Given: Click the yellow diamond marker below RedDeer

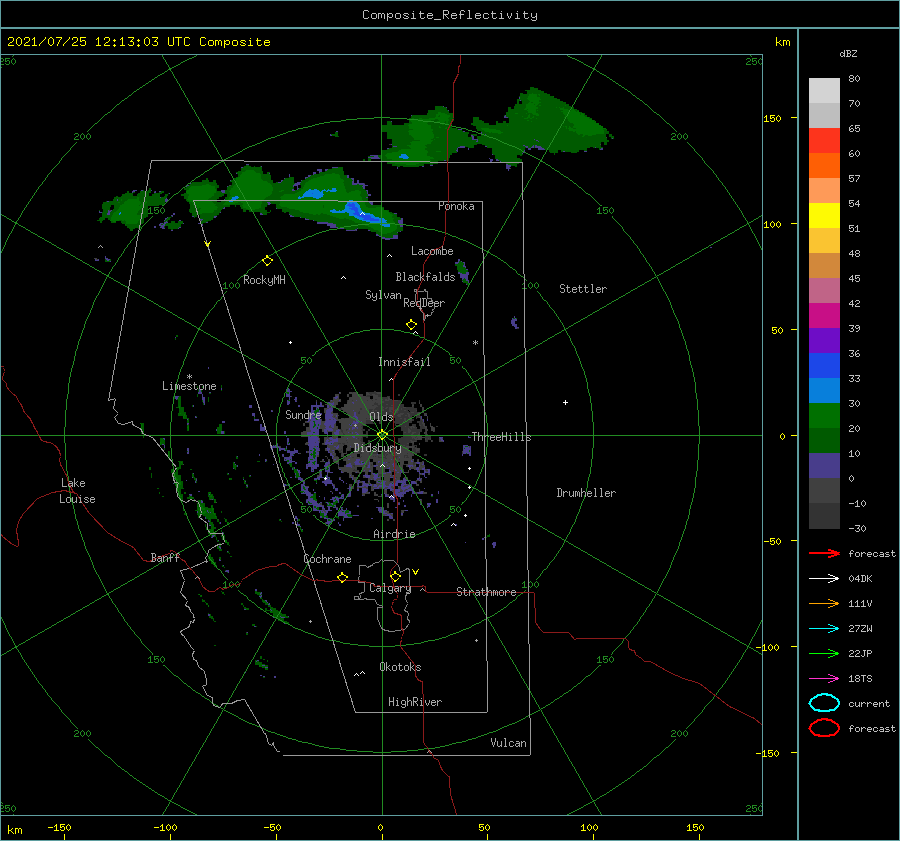Looking at the screenshot, I should click(x=412, y=325).
